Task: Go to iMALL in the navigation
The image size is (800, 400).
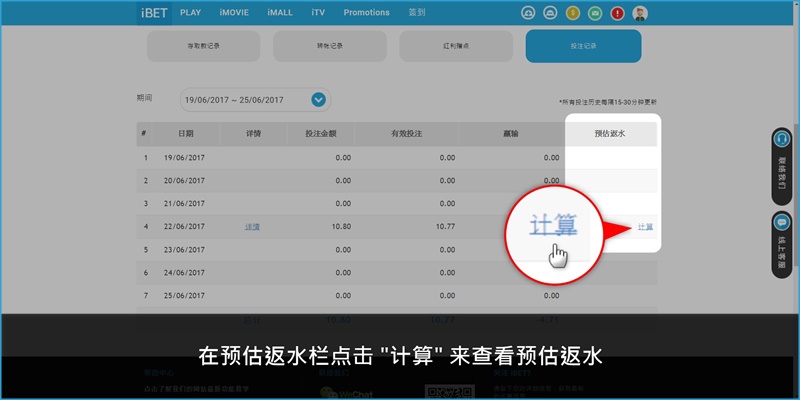Action: coord(280,13)
